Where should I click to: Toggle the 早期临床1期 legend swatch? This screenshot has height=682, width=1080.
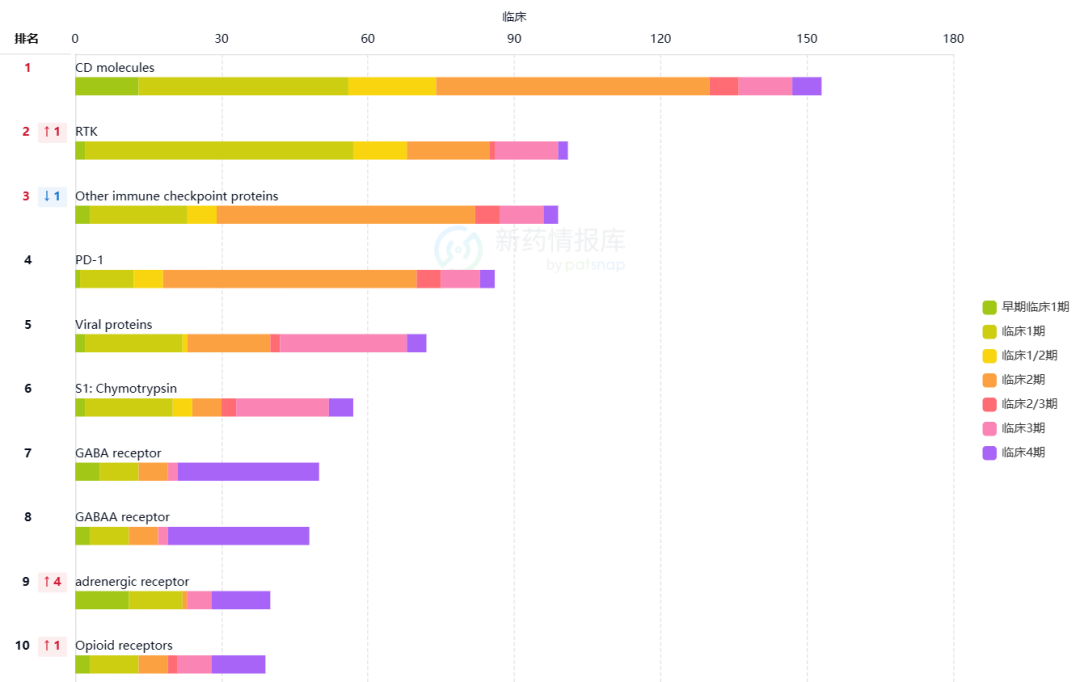click(989, 307)
